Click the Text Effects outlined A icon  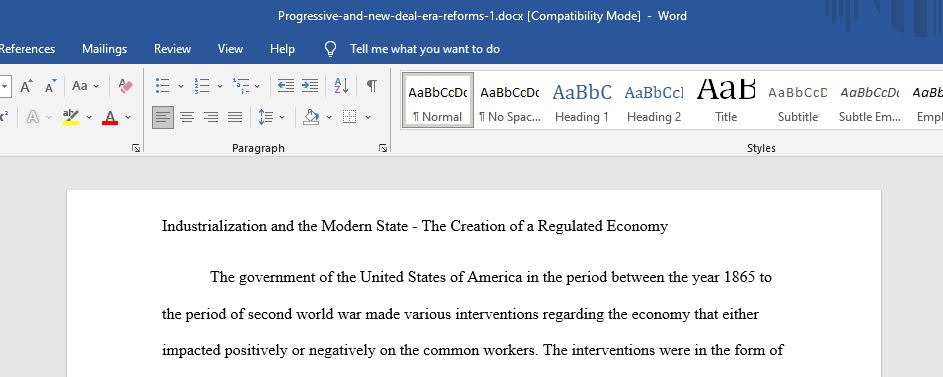[x=32, y=117]
